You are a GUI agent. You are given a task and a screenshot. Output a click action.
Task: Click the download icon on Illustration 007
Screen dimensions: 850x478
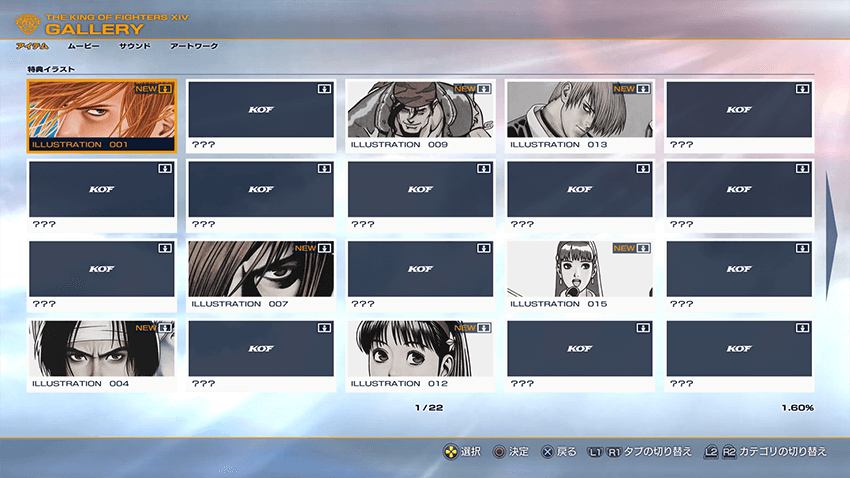[325, 248]
